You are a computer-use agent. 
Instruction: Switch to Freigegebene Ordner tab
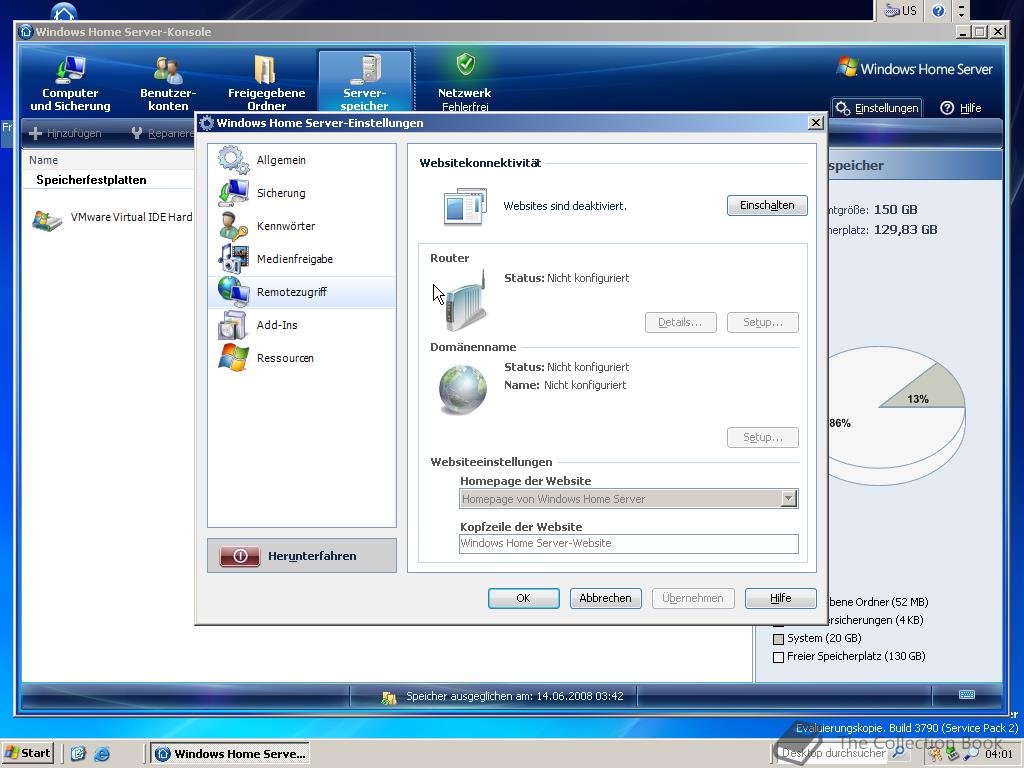266,83
